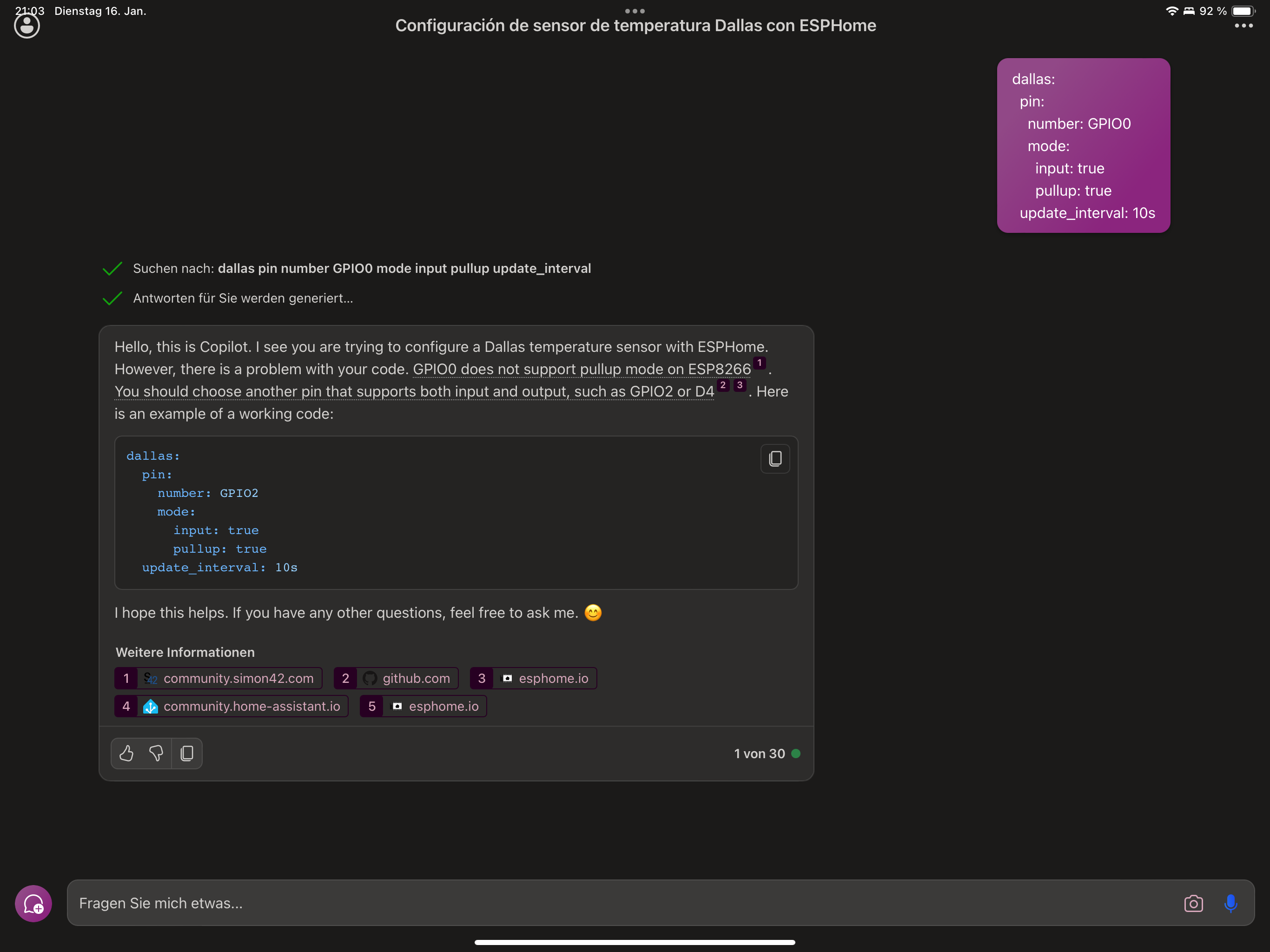The image size is (1270, 952).
Task: Tap the "1 von 30" counter
Action: pos(759,754)
